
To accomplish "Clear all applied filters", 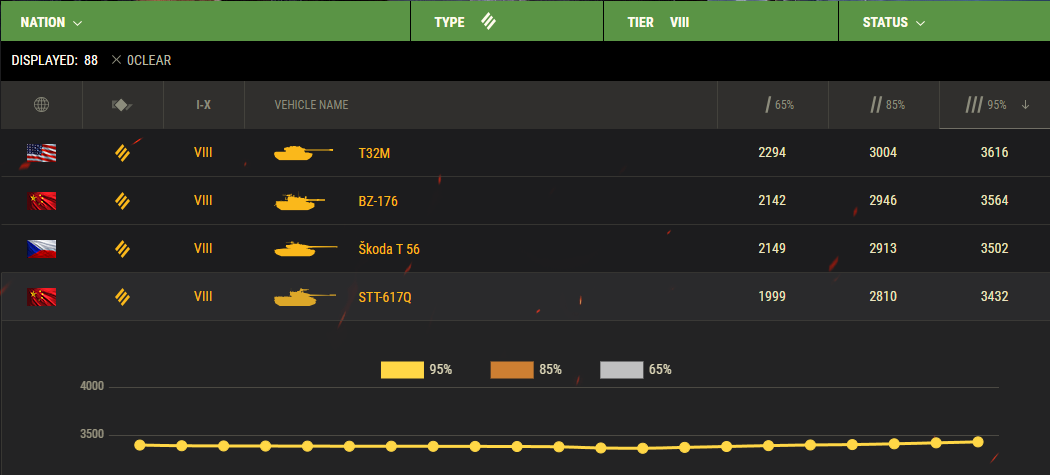I will (142, 60).
